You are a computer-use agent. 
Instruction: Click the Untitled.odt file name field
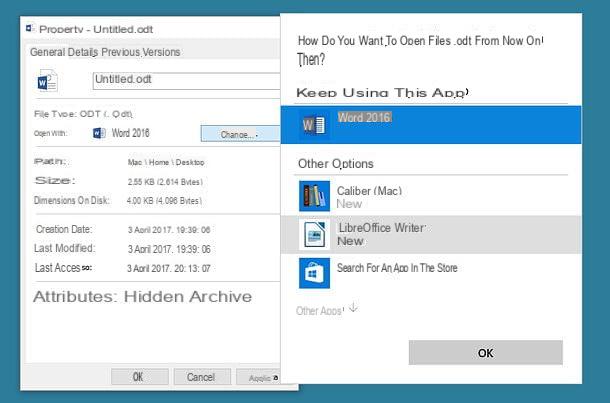186,81
